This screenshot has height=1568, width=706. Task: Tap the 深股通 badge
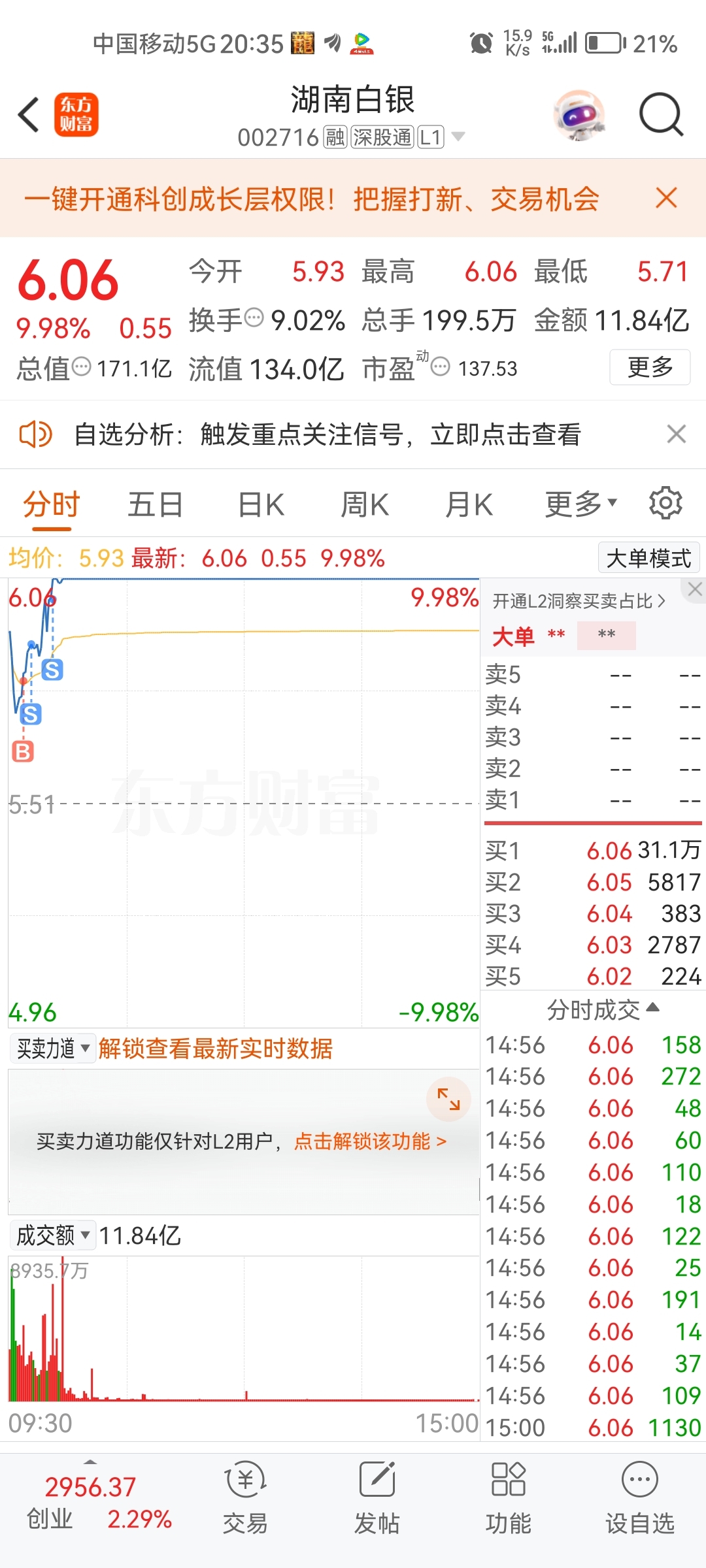(382, 137)
